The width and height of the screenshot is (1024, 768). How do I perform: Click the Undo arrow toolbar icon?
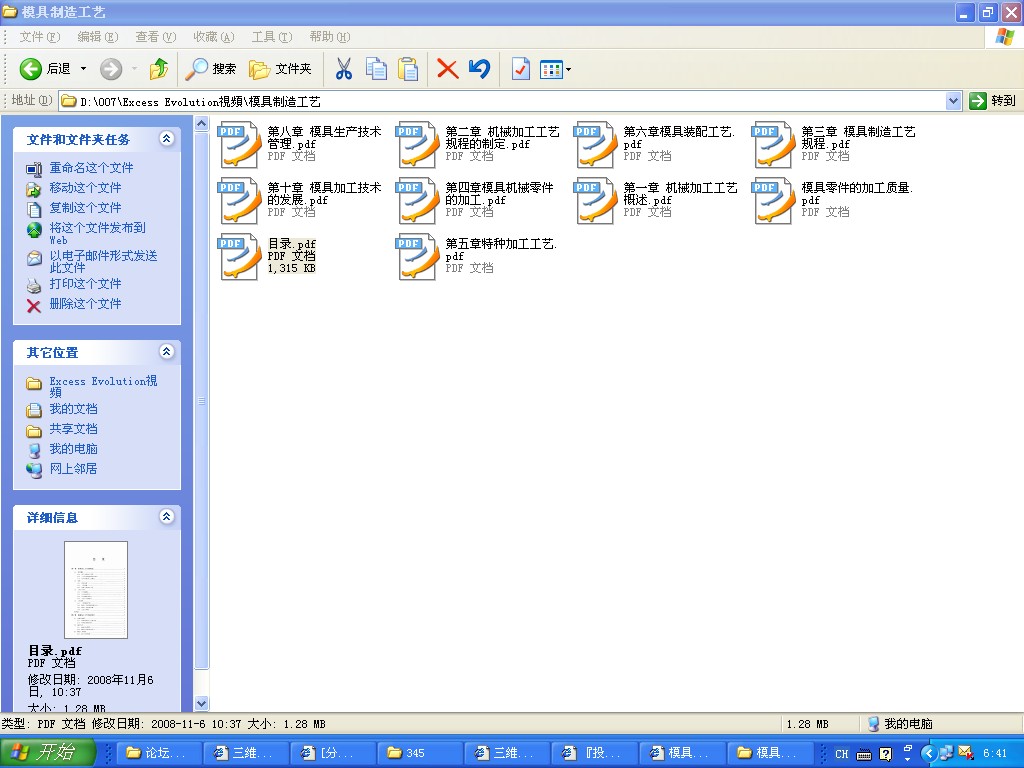(479, 69)
